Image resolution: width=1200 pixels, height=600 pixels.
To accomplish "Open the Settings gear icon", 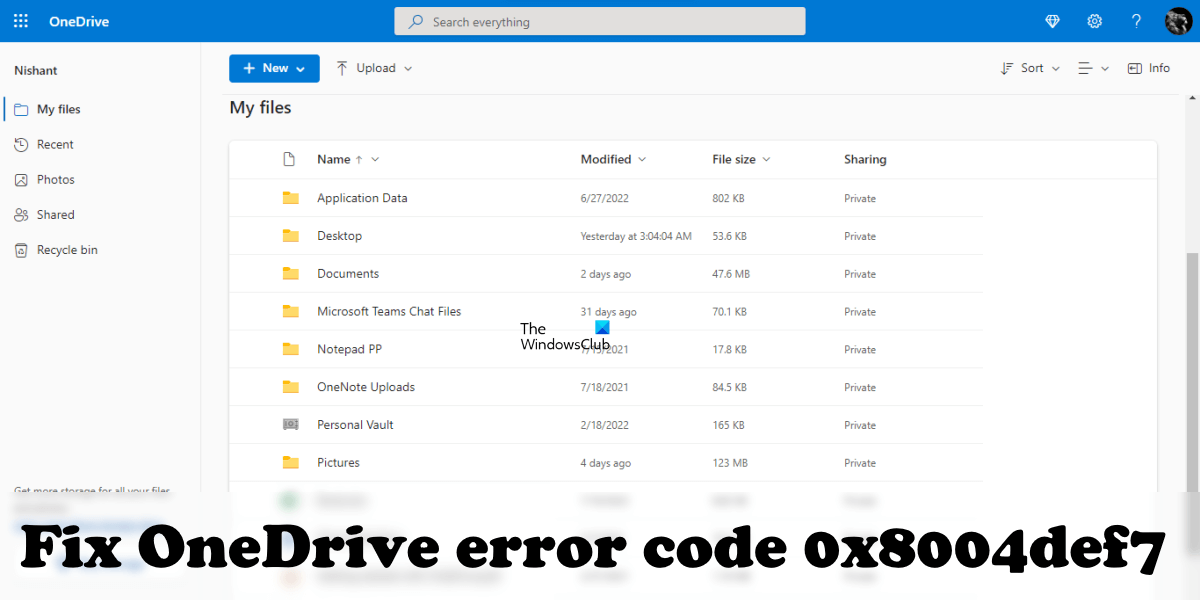I will [x=1095, y=21].
